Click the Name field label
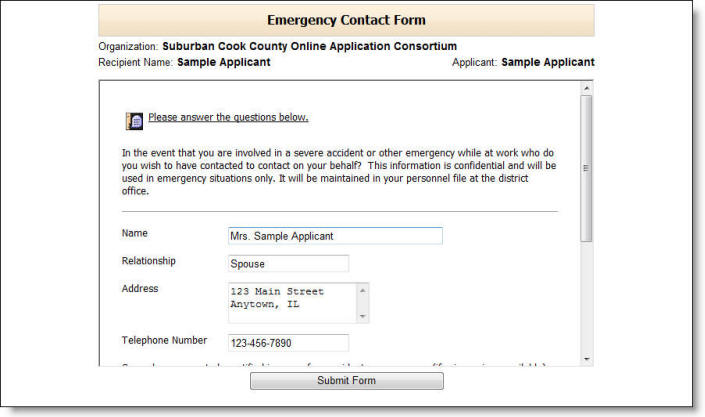Image resolution: width=705 pixels, height=417 pixels. coord(135,234)
